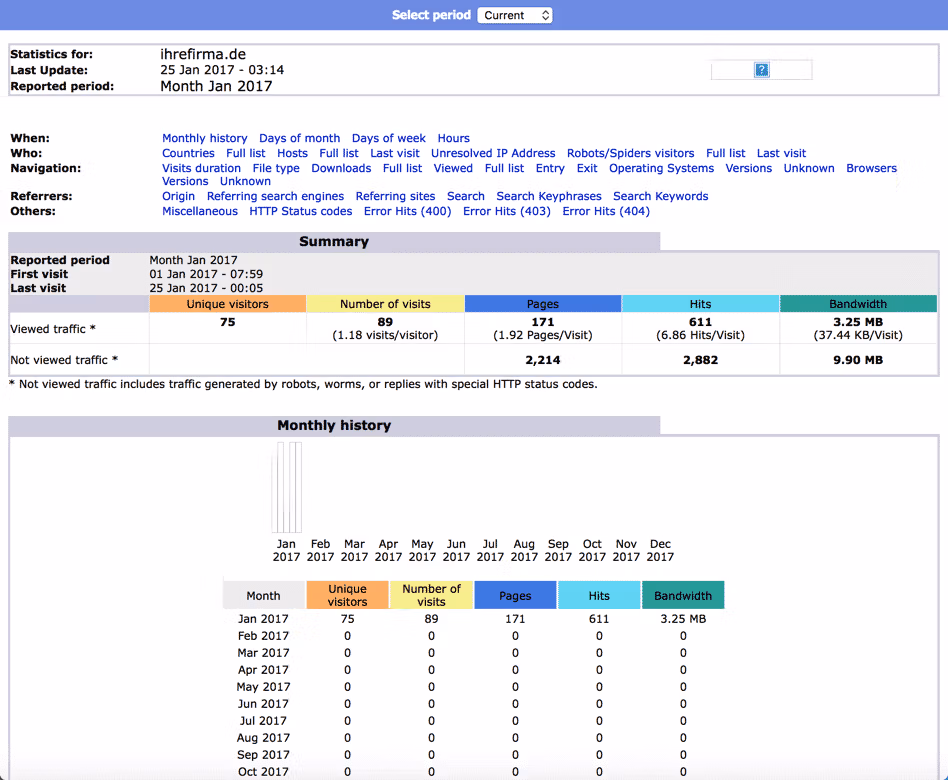Open the HTTP Status codes report
Screen dimensions: 948x780
pos(300,211)
